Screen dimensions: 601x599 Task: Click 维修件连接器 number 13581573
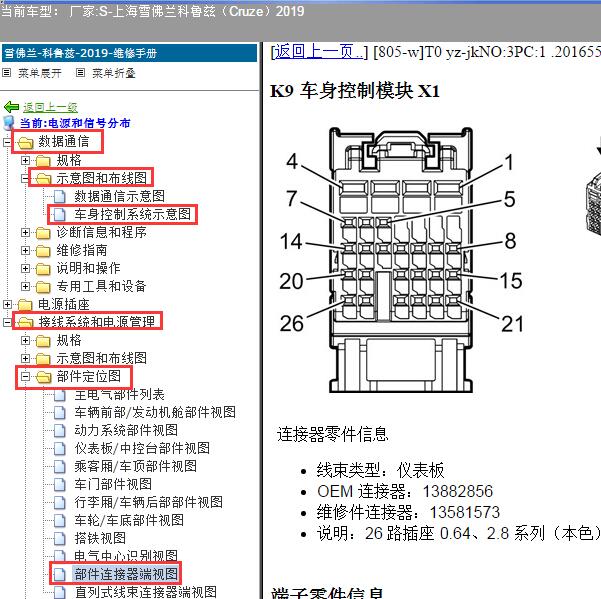(x=465, y=512)
